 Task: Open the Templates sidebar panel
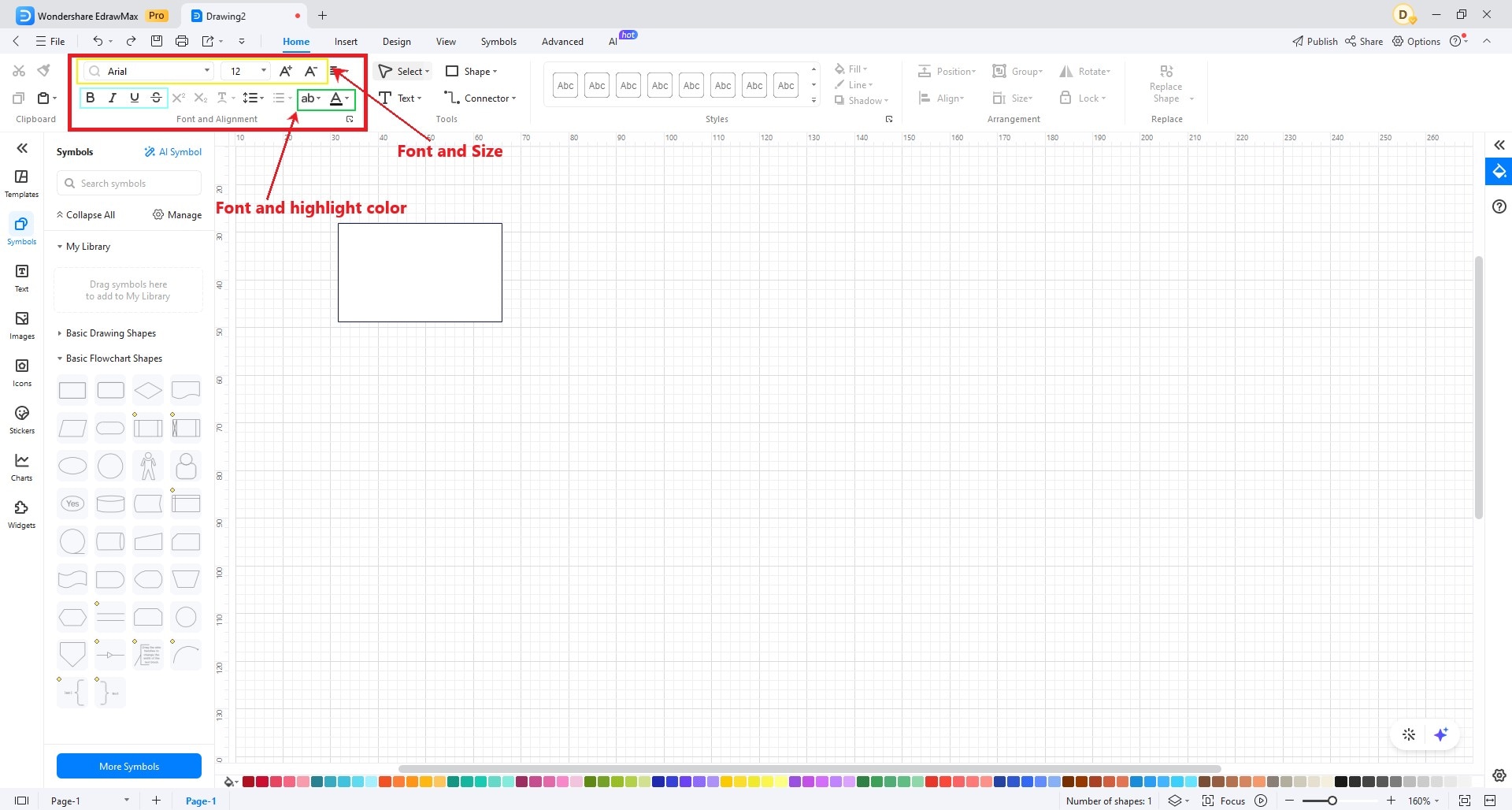point(21,183)
